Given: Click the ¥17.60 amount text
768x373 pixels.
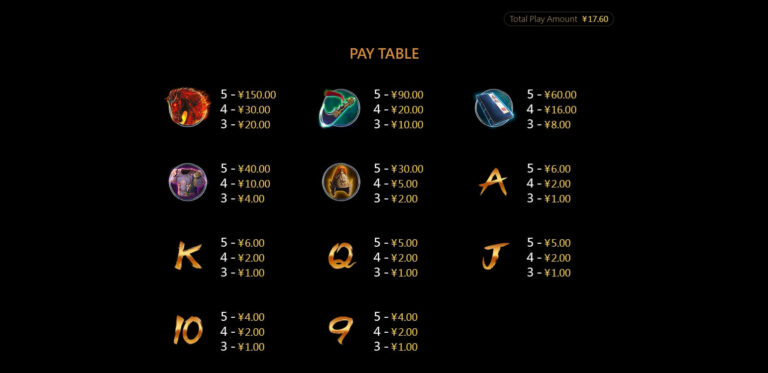Looking at the screenshot, I should [595, 19].
